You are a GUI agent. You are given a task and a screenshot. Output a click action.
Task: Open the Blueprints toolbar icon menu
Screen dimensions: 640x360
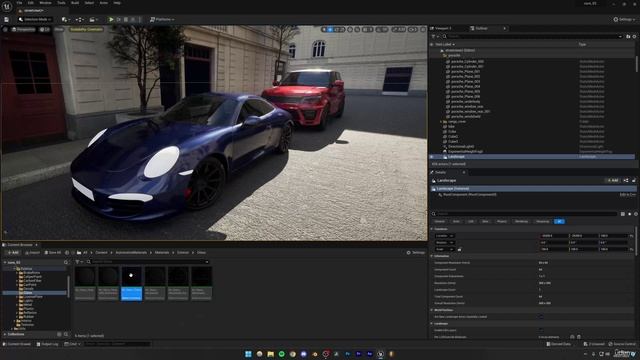click(80, 19)
